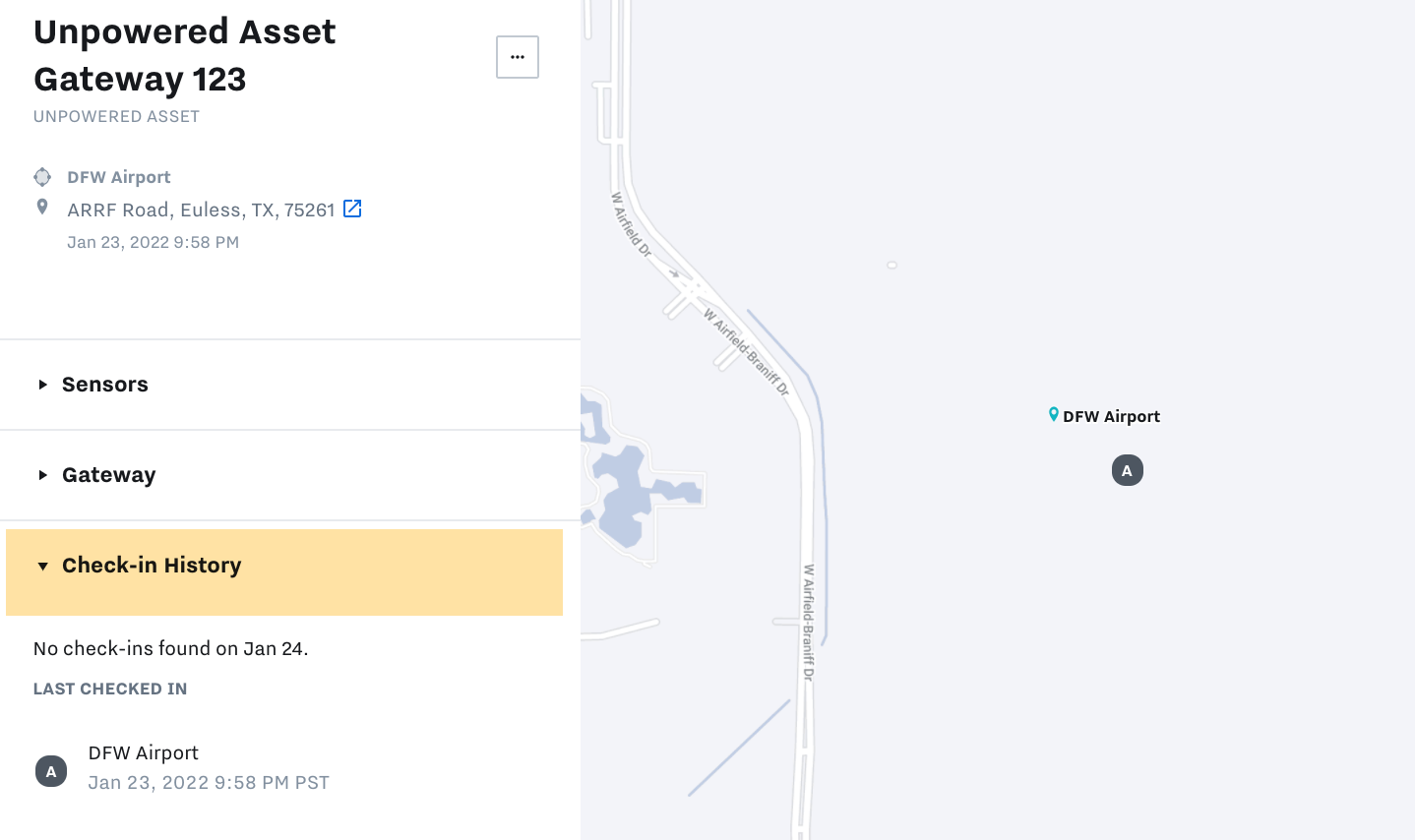
Task: Click the Check-in History heading
Action: 152,566
